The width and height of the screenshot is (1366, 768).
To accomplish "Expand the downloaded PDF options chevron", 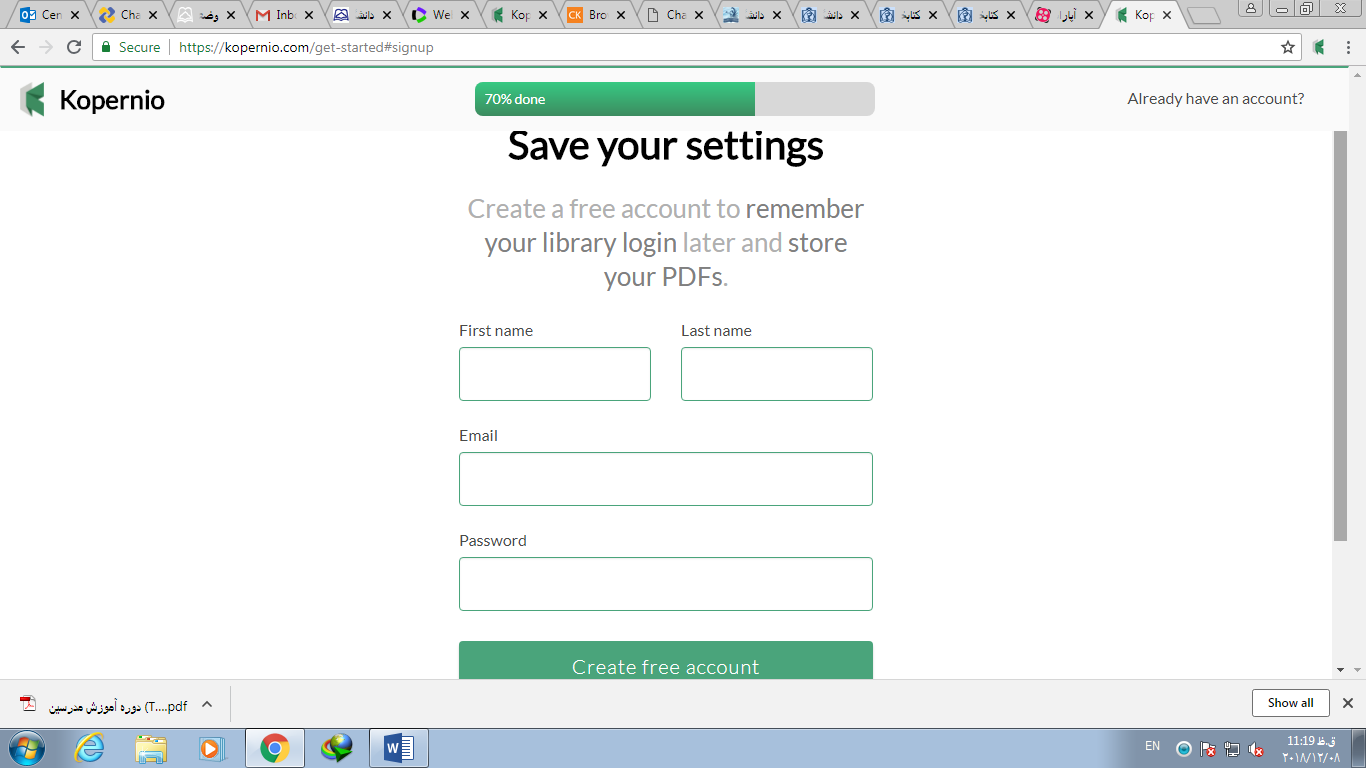I will tap(207, 704).
